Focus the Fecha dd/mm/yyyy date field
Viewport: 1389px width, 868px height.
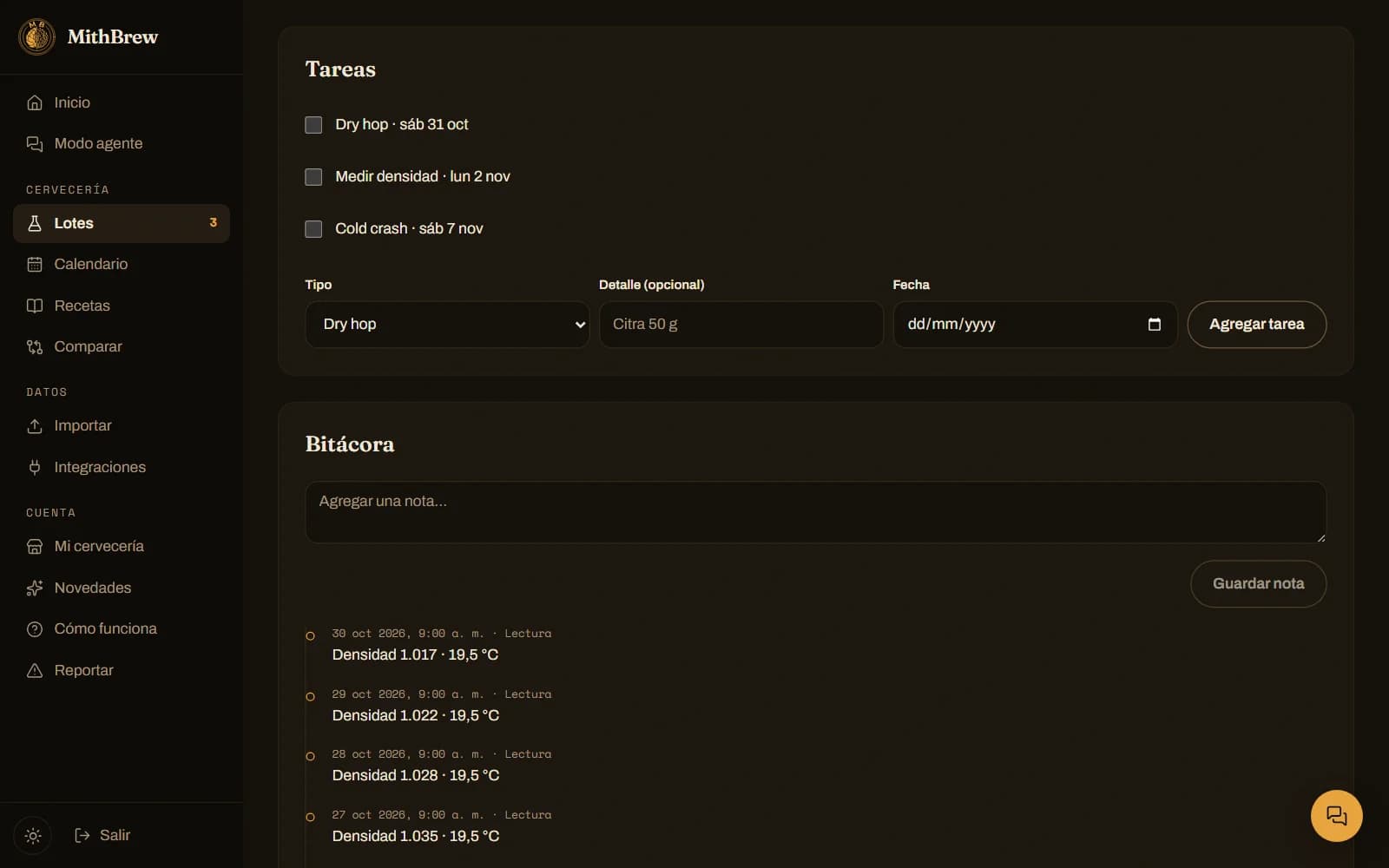(x=1035, y=324)
